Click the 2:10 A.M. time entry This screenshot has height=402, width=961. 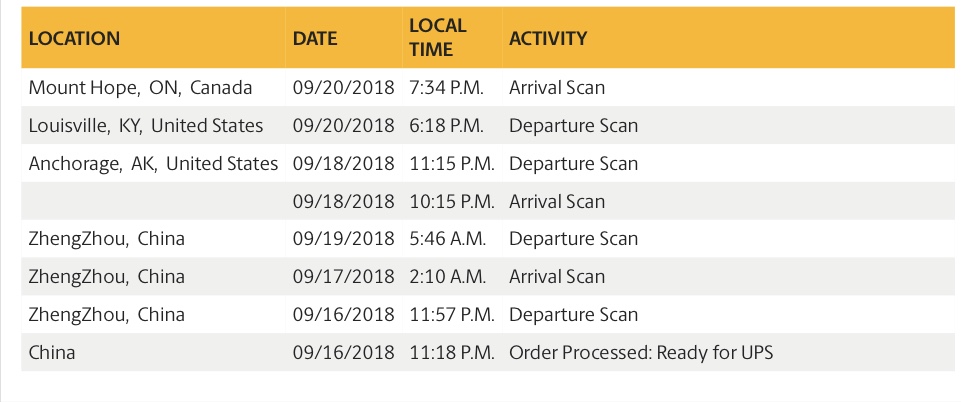[x=448, y=276]
